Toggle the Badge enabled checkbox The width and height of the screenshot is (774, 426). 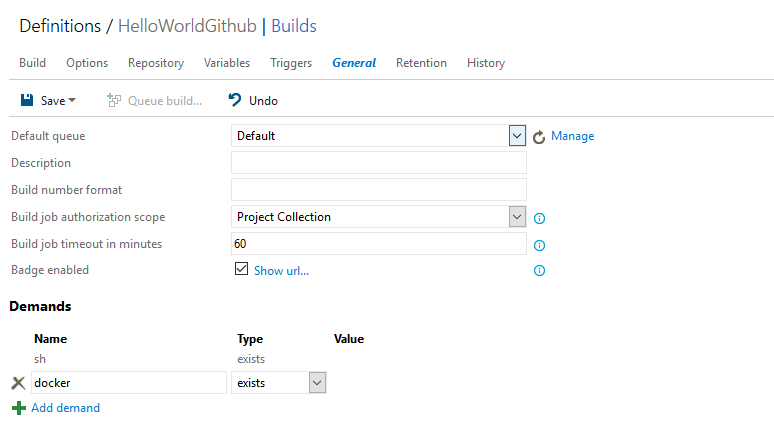pos(241,269)
